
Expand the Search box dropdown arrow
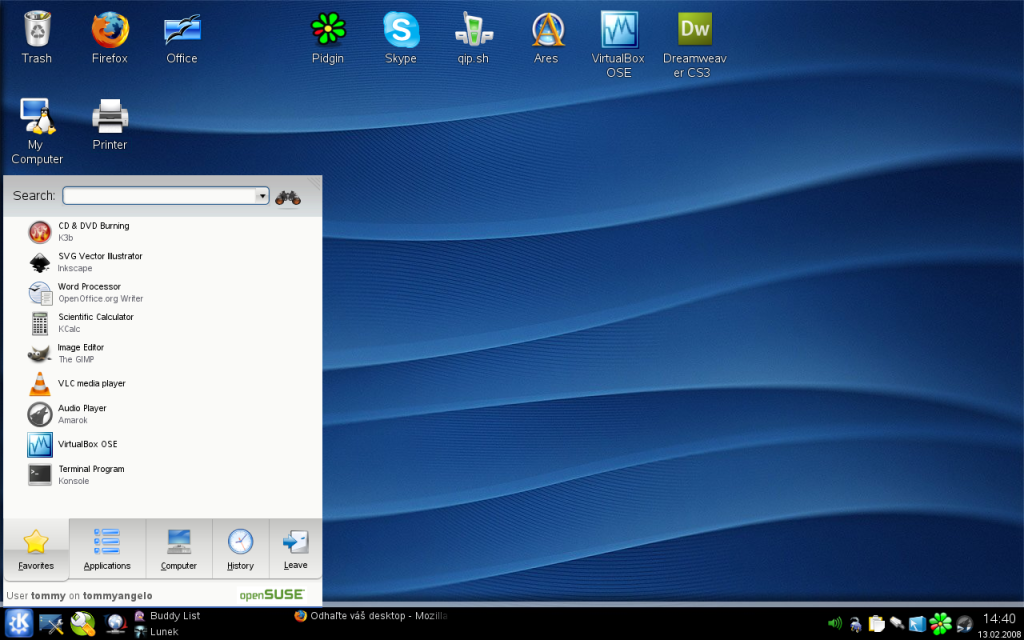pyautogui.click(x=262, y=195)
